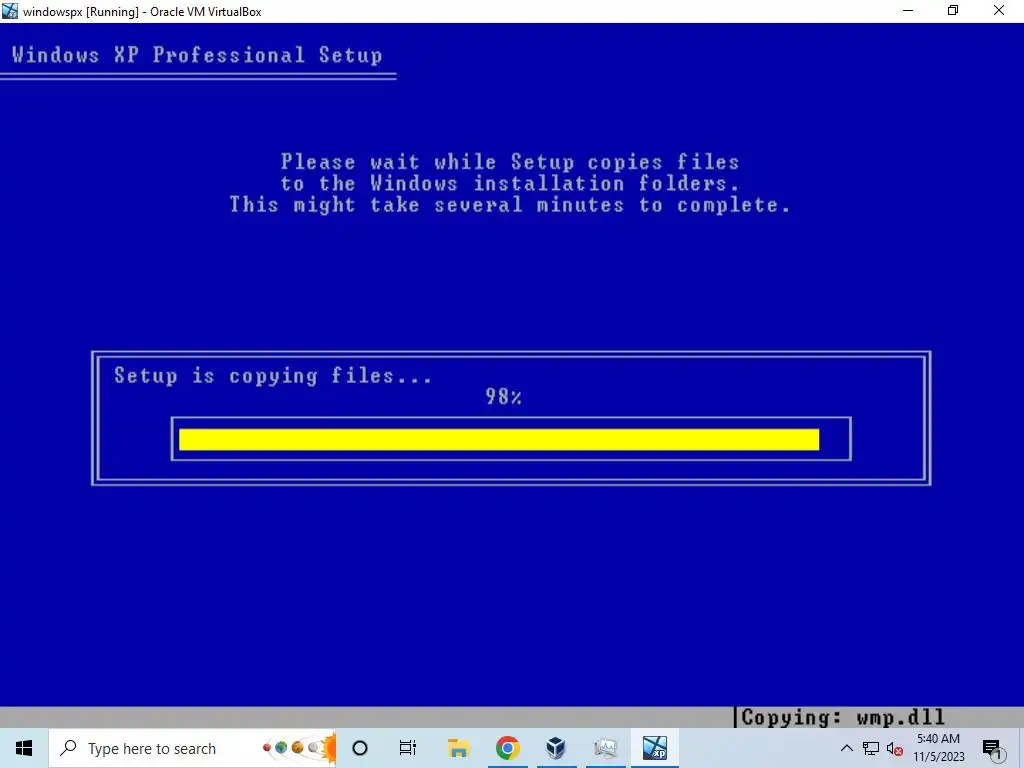Click the yellow file copy progress bar
Image resolution: width=1024 pixels, height=768 pixels.
pos(499,440)
